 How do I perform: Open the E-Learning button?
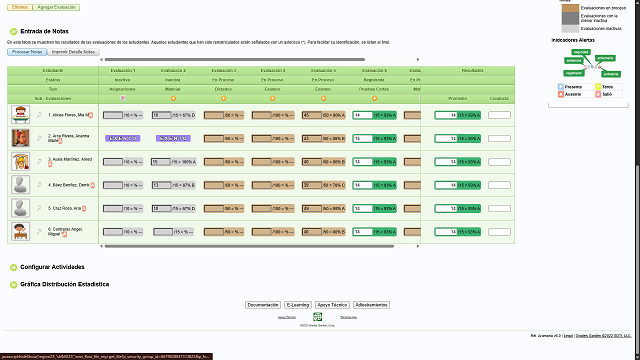pyautogui.click(x=298, y=305)
